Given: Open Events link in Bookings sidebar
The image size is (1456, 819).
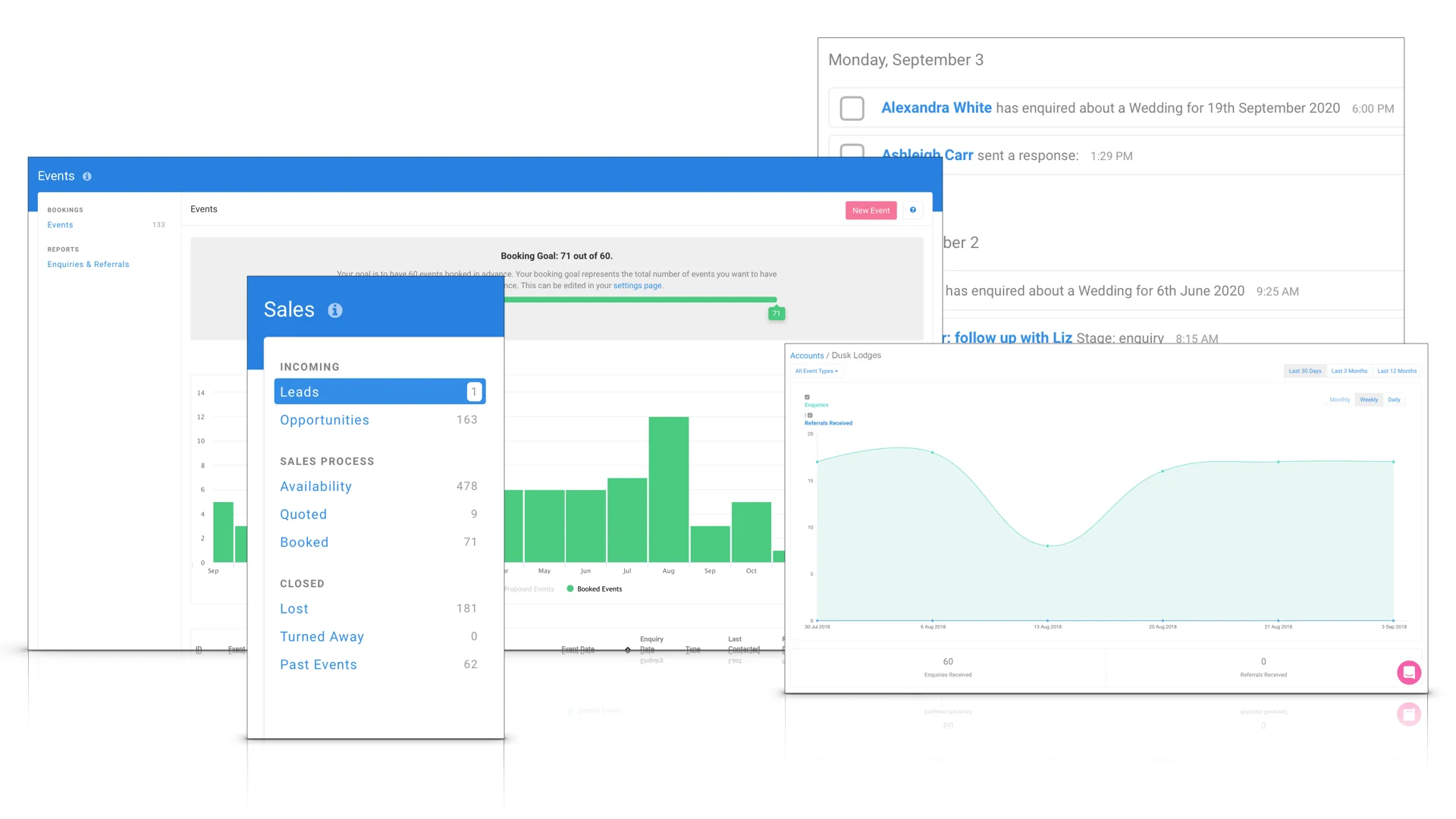Looking at the screenshot, I should point(60,225).
